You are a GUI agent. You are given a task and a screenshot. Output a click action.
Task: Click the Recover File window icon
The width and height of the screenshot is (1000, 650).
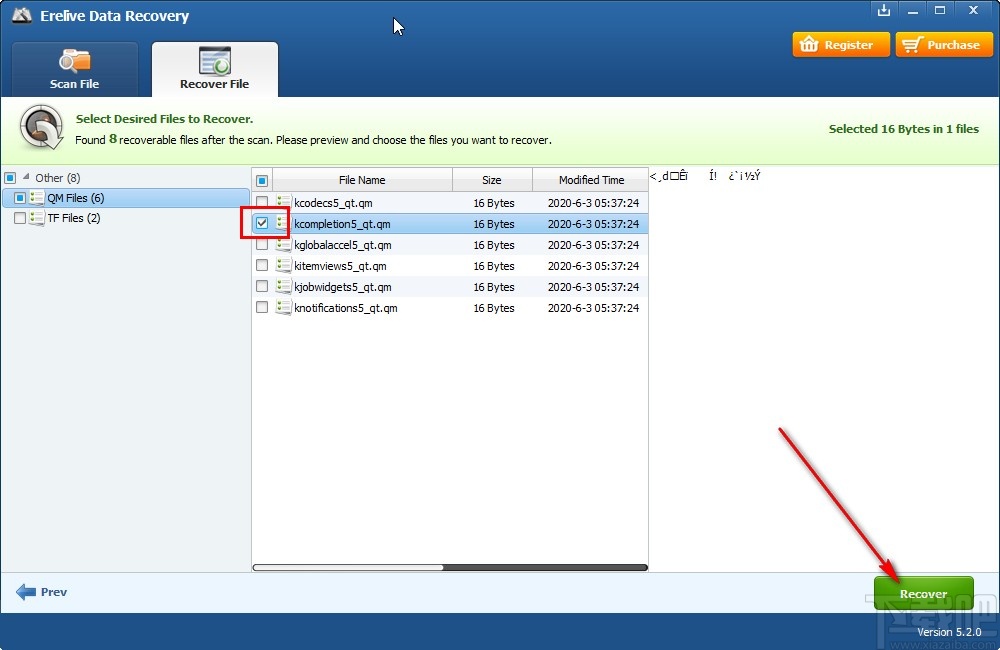click(x=214, y=61)
